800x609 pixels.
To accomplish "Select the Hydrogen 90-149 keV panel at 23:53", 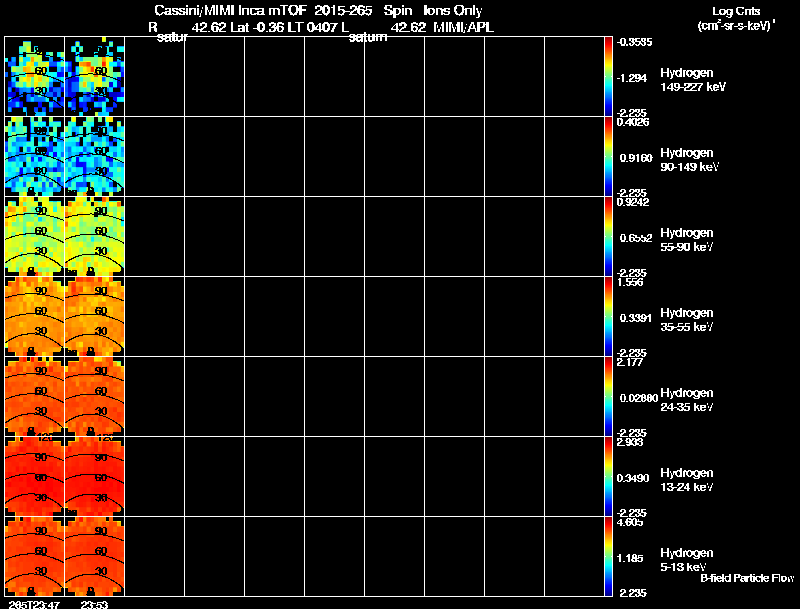I will [94, 157].
